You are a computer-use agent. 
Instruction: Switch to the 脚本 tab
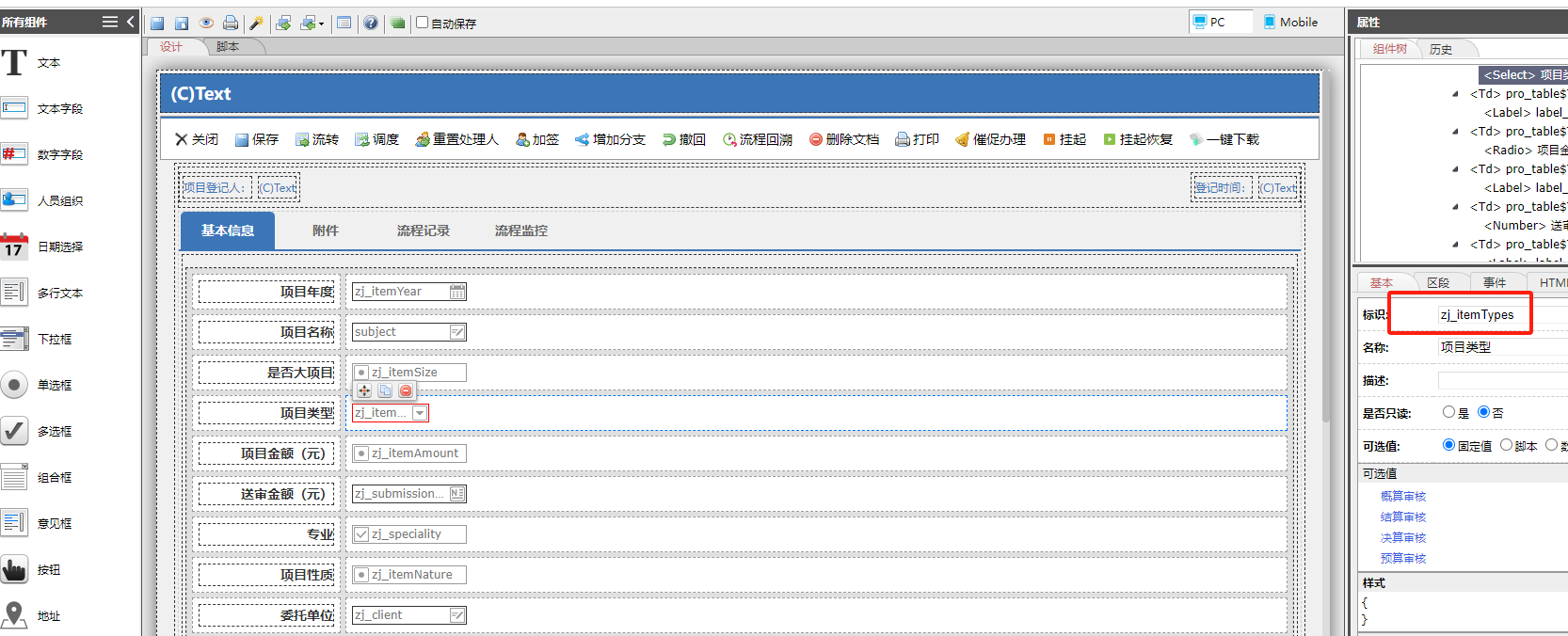point(228,47)
